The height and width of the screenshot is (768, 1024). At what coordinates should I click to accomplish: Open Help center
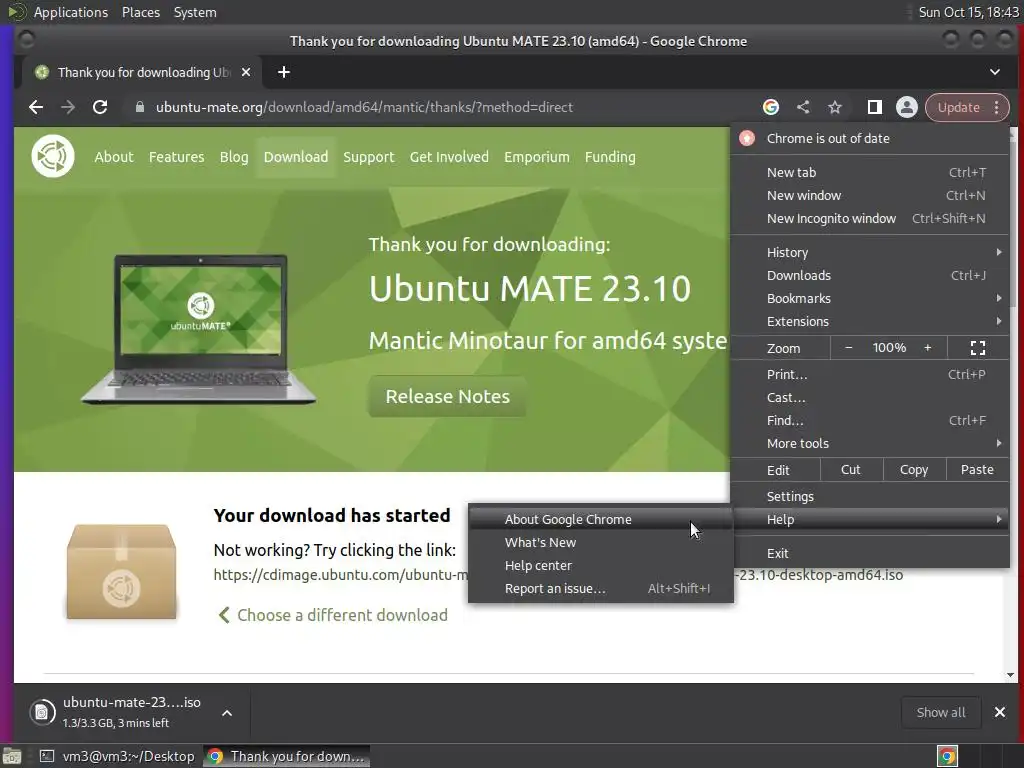coord(601,566)
